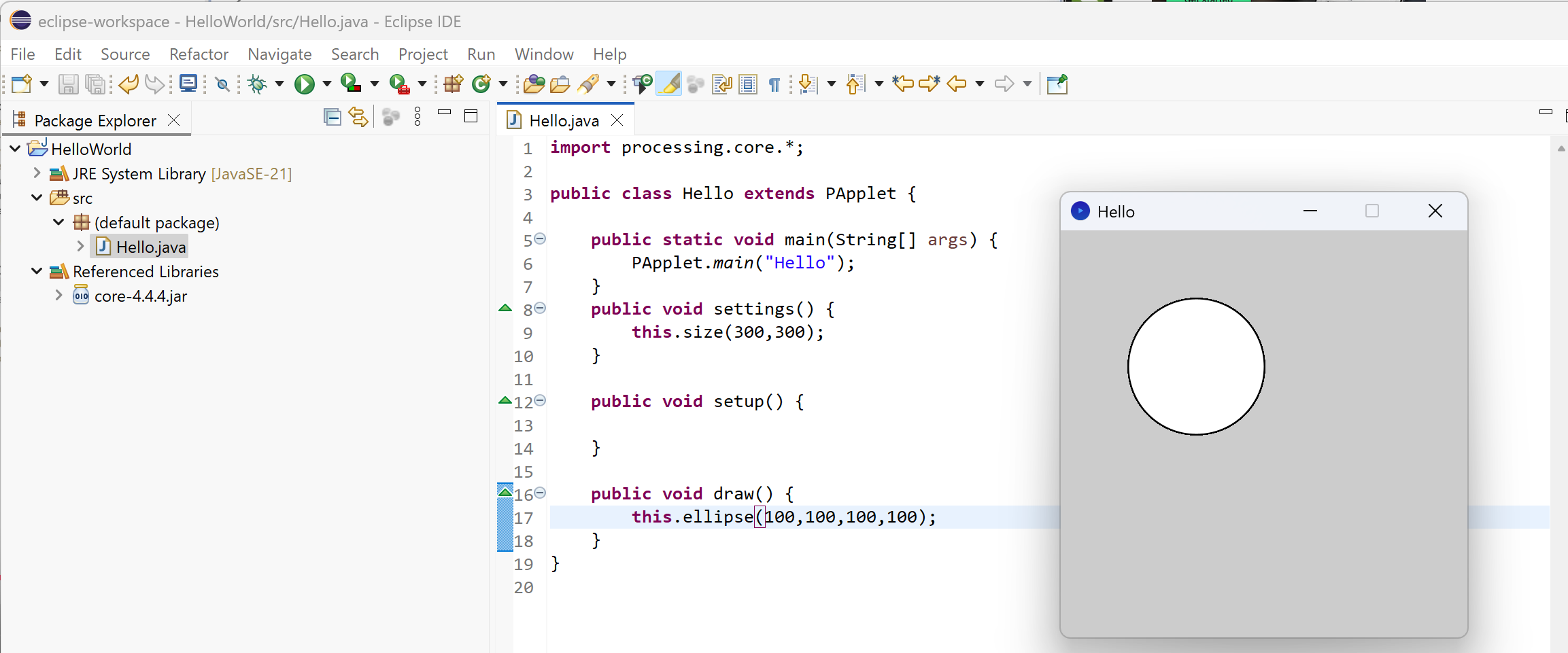The image size is (1568, 653).
Task: Start debugging with the bug icon
Action: tap(258, 84)
